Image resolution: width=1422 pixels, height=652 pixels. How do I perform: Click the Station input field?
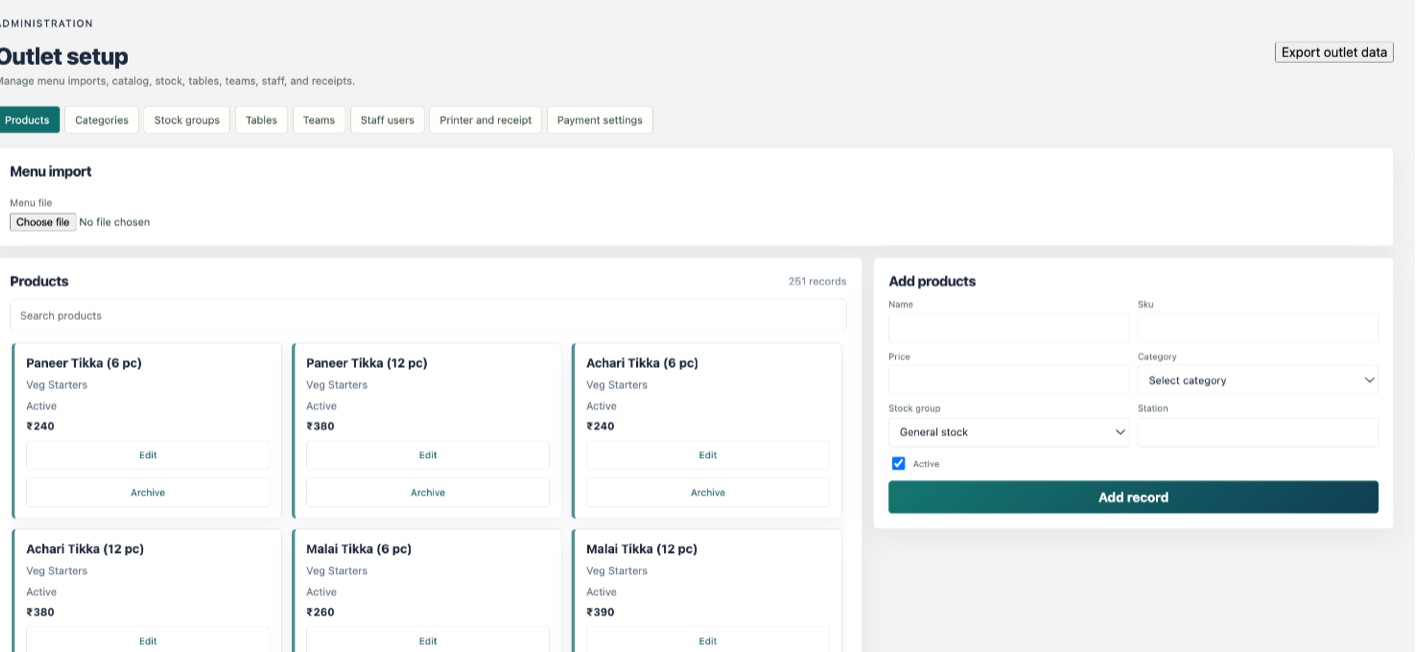click(1258, 432)
